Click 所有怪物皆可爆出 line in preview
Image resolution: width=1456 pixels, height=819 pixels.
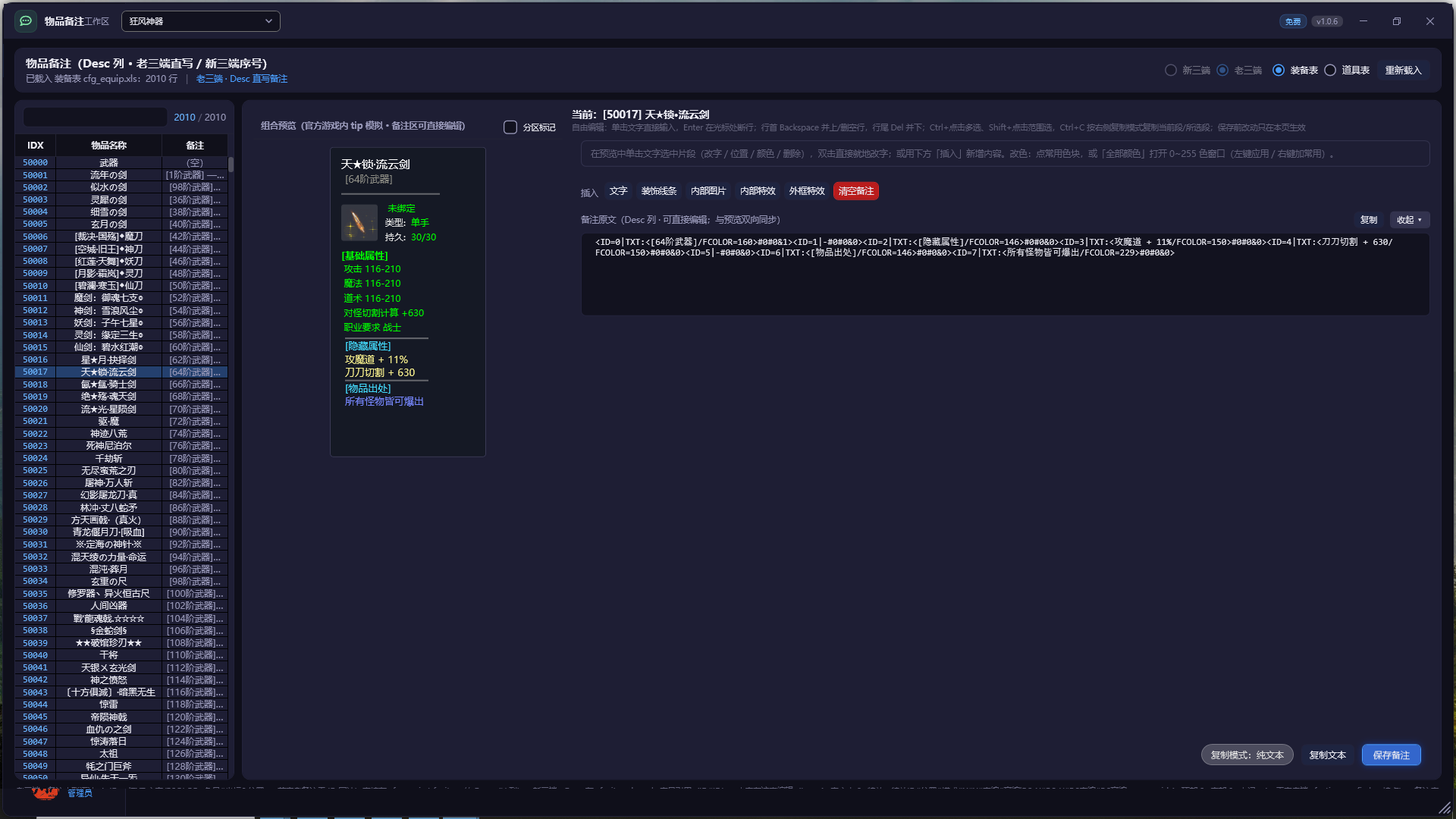click(384, 401)
